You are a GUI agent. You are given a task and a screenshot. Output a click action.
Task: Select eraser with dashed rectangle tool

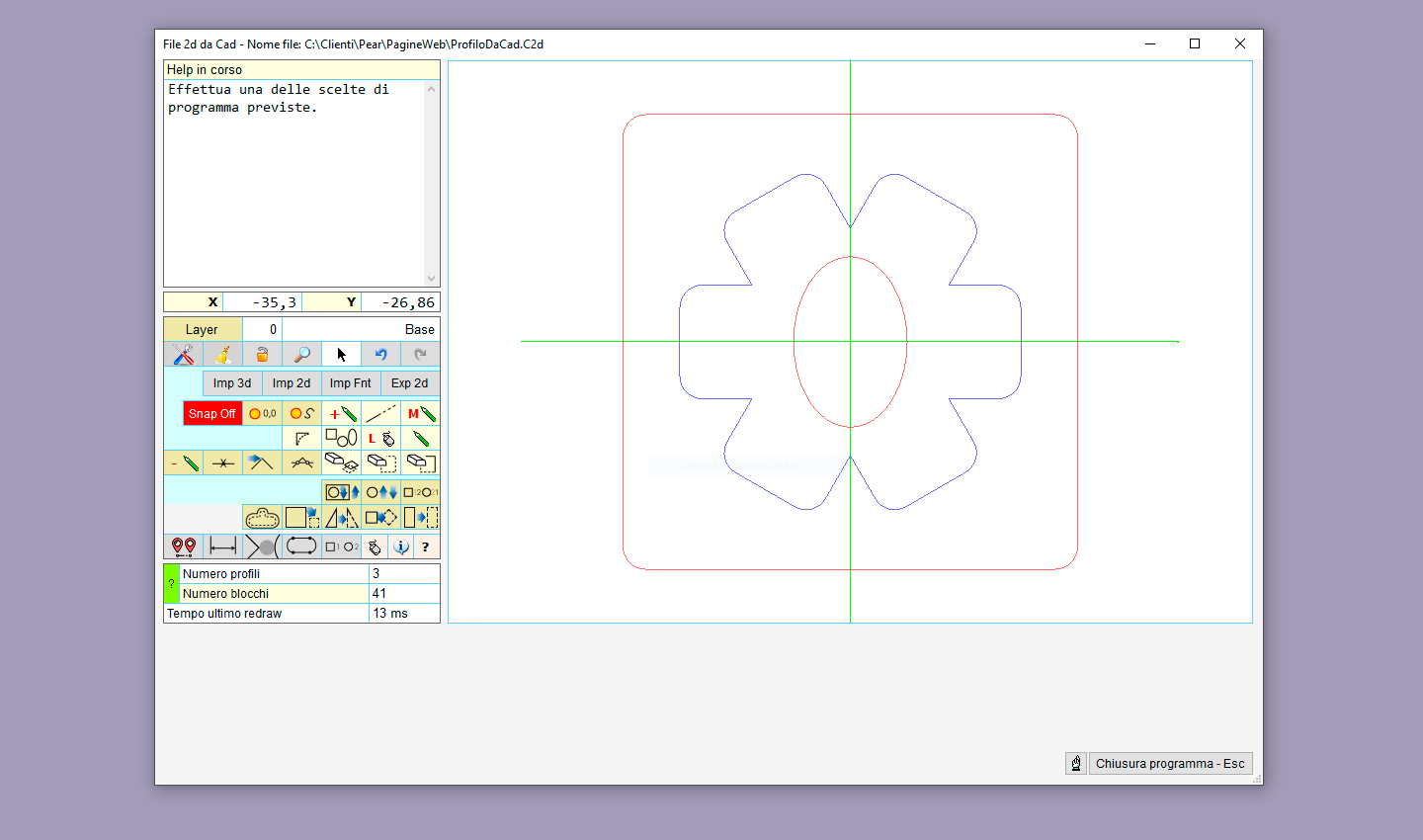[380, 462]
